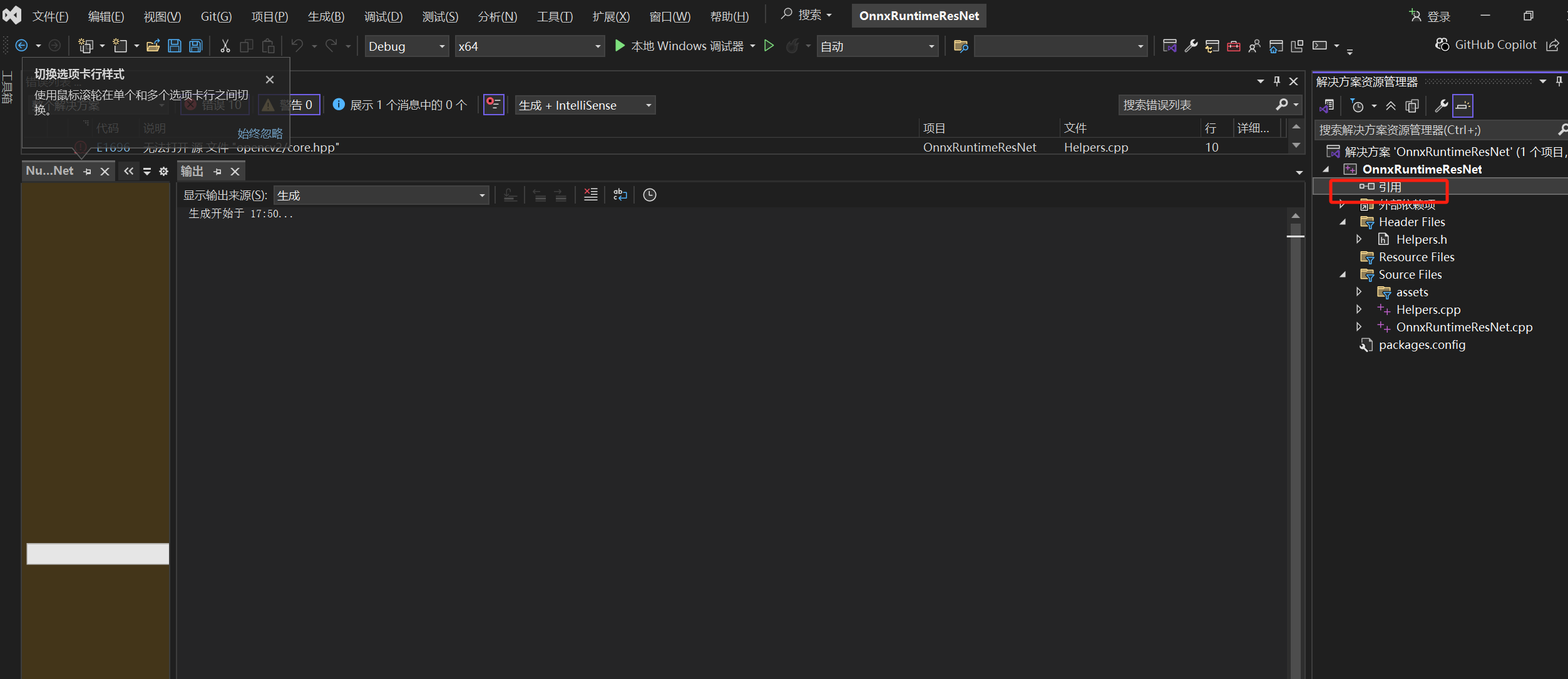Expand the Helpers.h tree node
The width and height of the screenshot is (1568, 679).
1359,239
